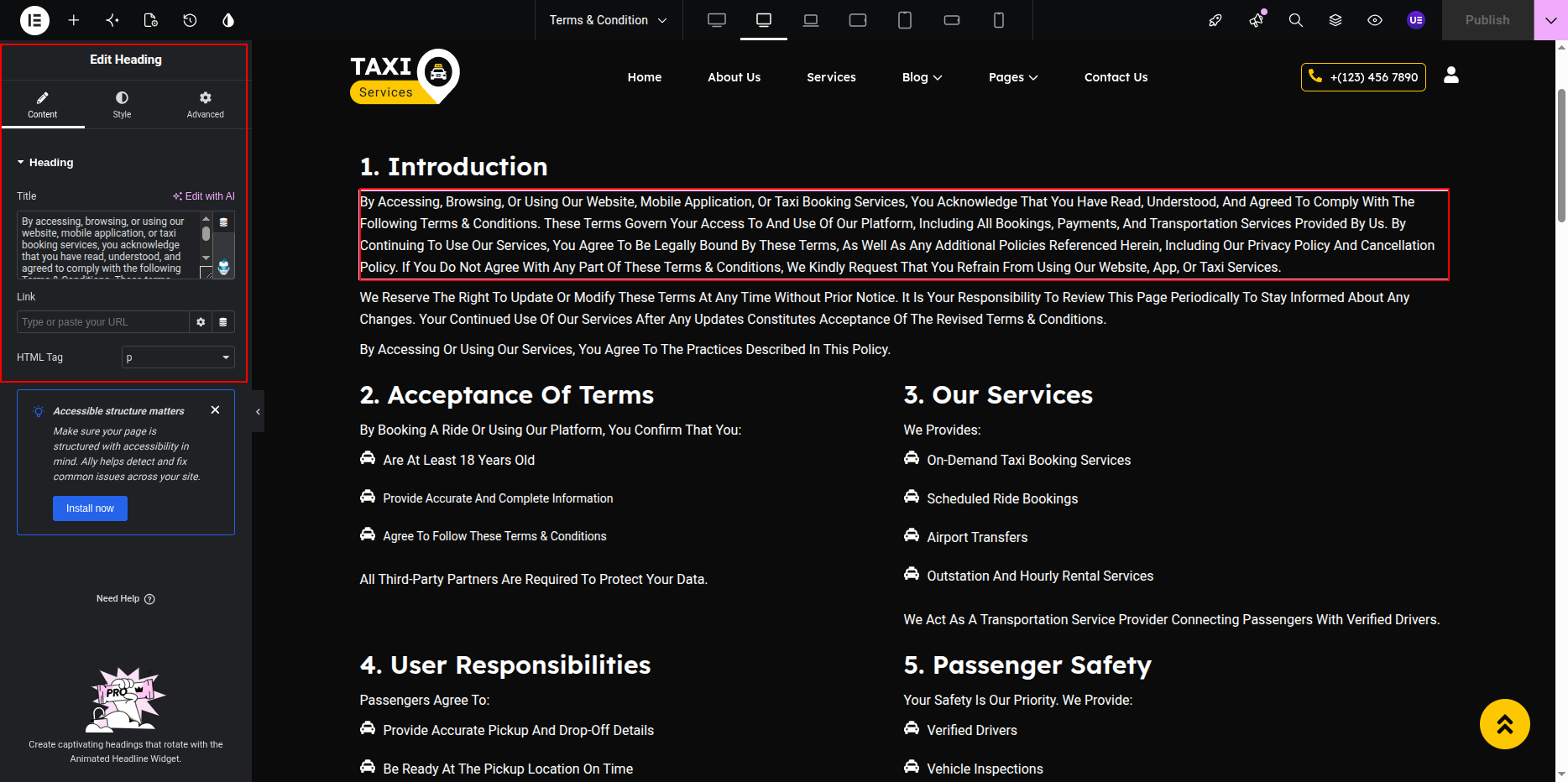The width and height of the screenshot is (1568, 782).
Task: Switch to the Style tab
Action: point(123,105)
